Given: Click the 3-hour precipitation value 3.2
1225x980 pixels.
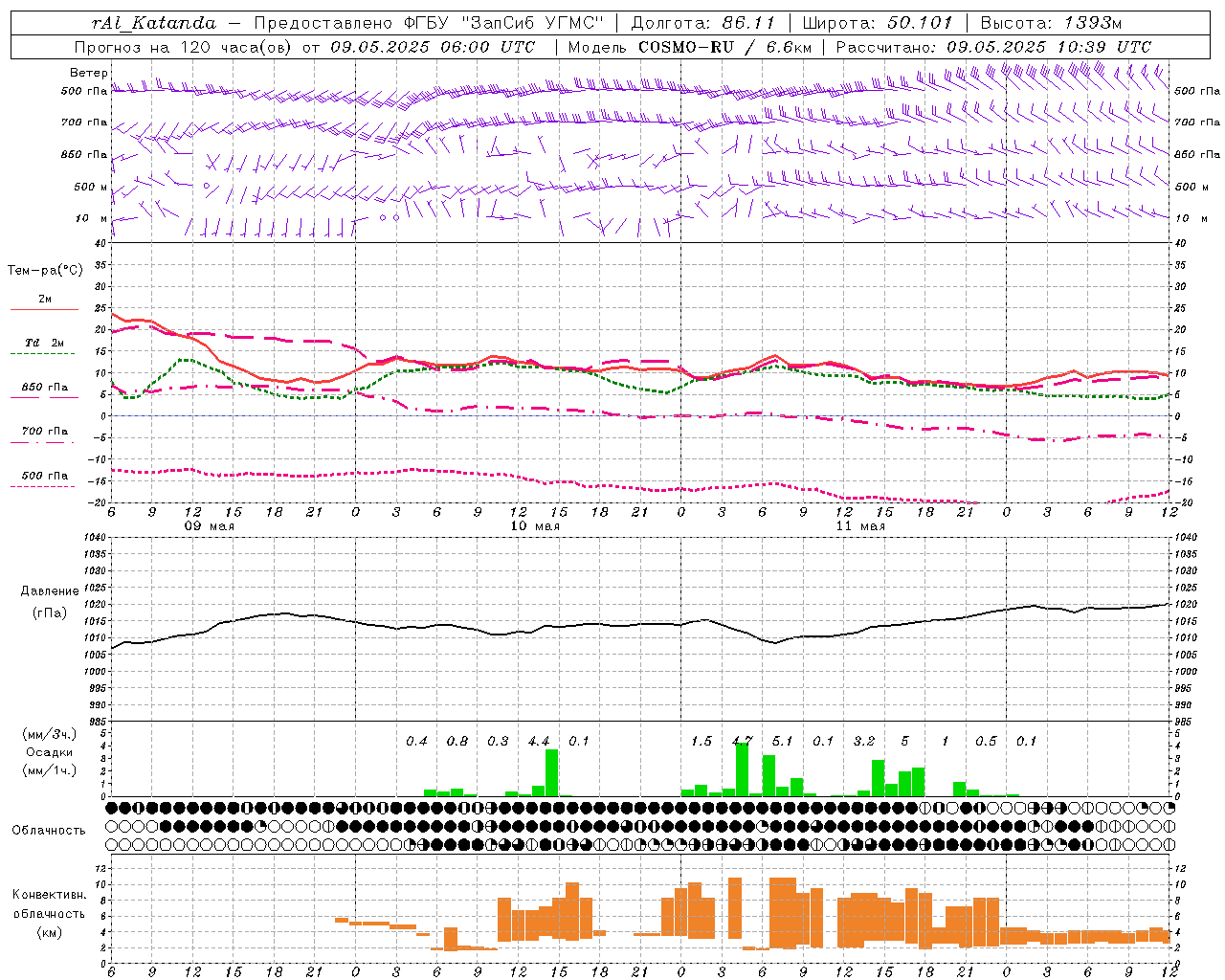Looking at the screenshot, I should click(x=864, y=741).
